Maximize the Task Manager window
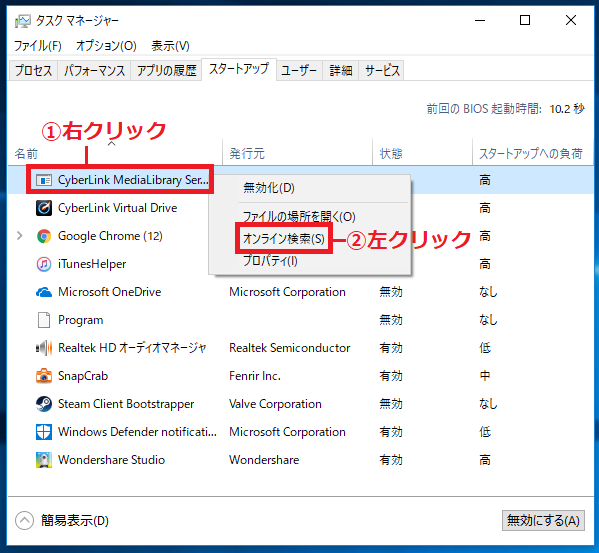 click(x=525, y=20)
